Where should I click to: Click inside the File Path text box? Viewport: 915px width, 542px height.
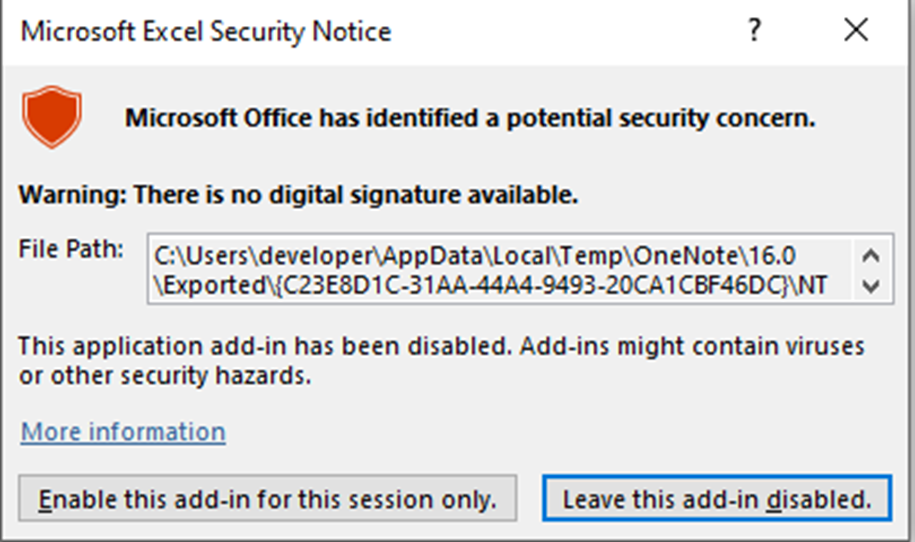(x=501, y=270)
